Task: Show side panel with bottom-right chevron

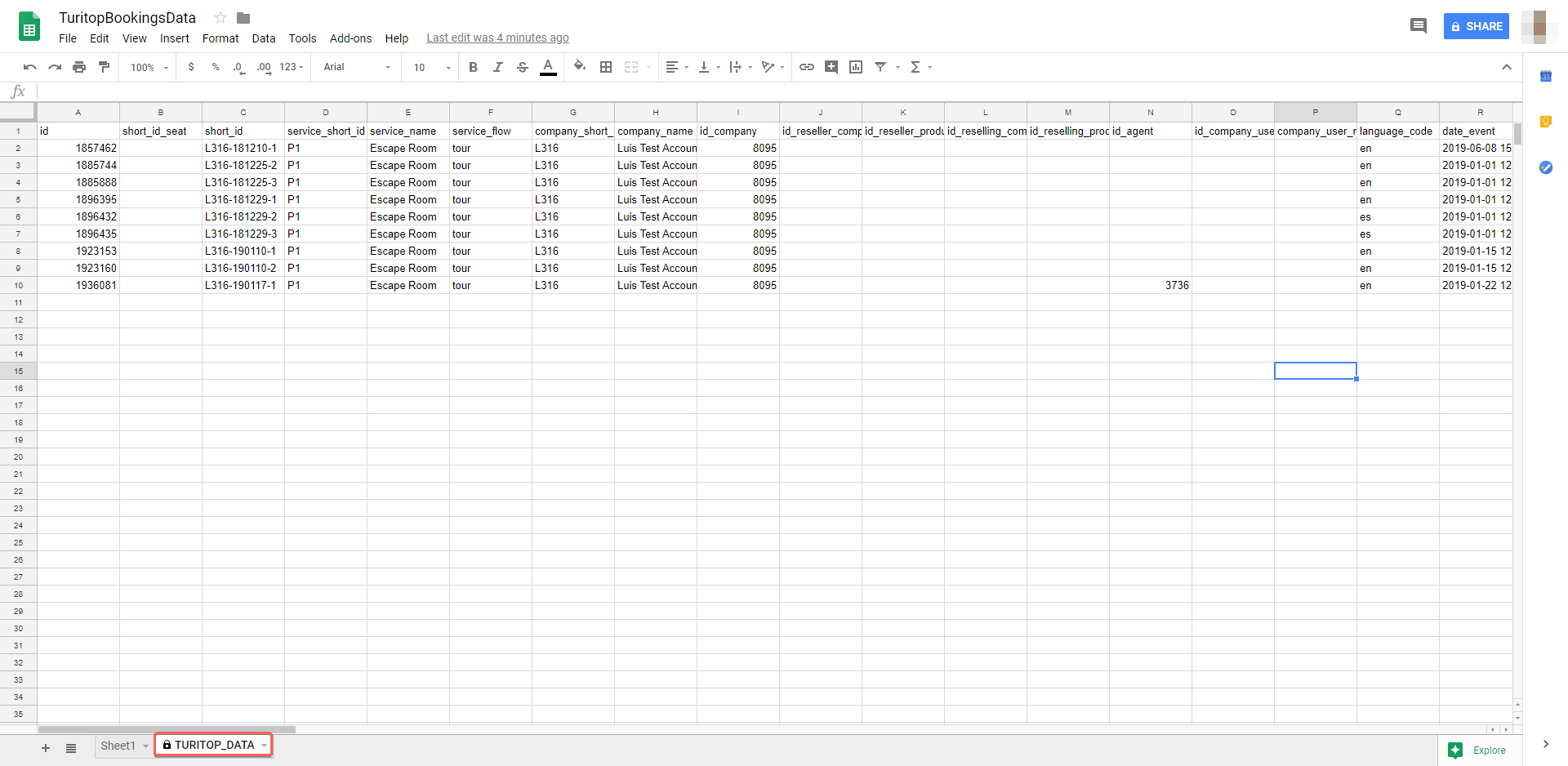Action: click(1545, 744)
